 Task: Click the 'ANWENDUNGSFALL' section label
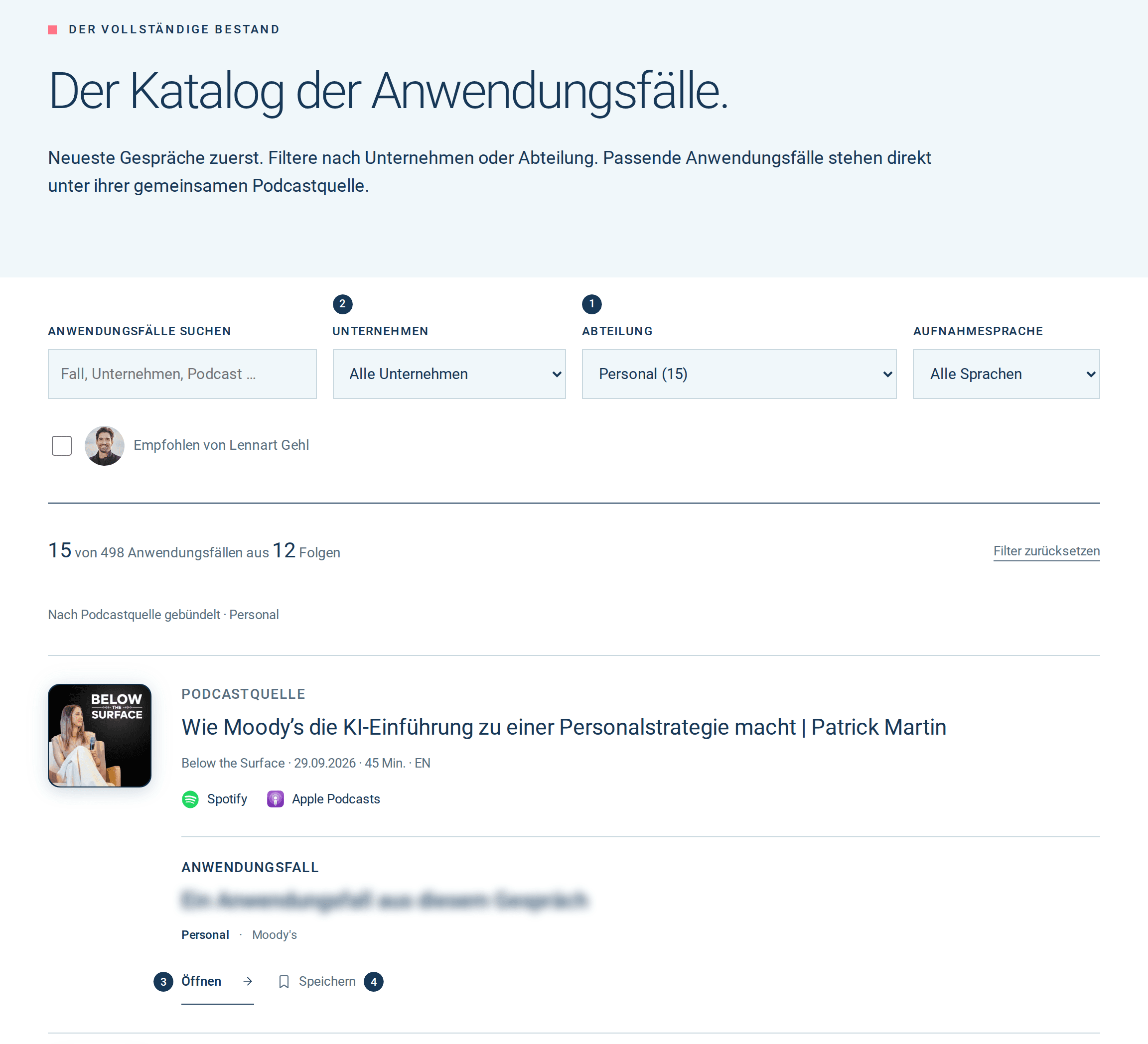click(x=250, y=868)
